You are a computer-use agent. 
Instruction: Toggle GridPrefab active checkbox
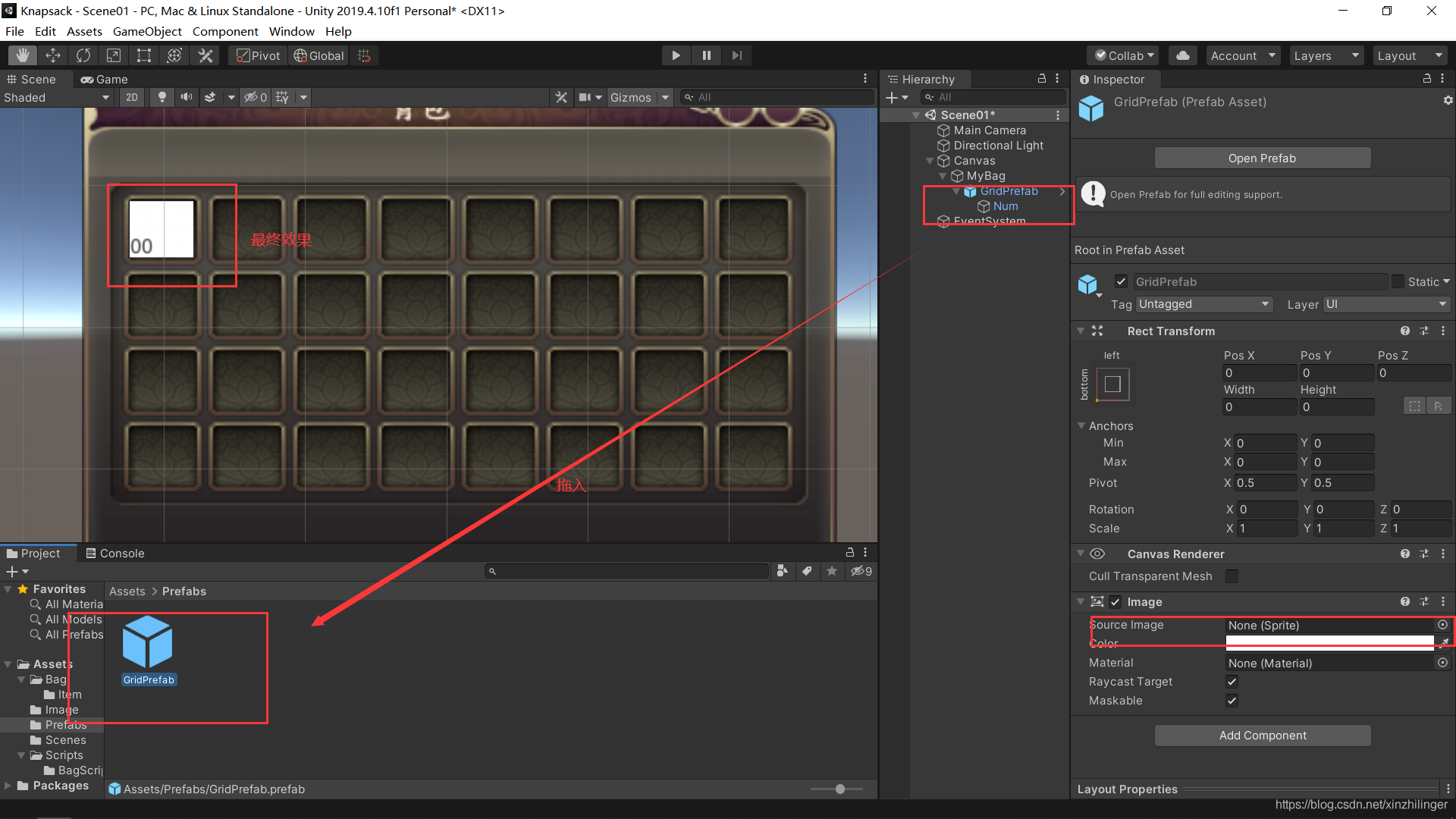click(1121, 281)
